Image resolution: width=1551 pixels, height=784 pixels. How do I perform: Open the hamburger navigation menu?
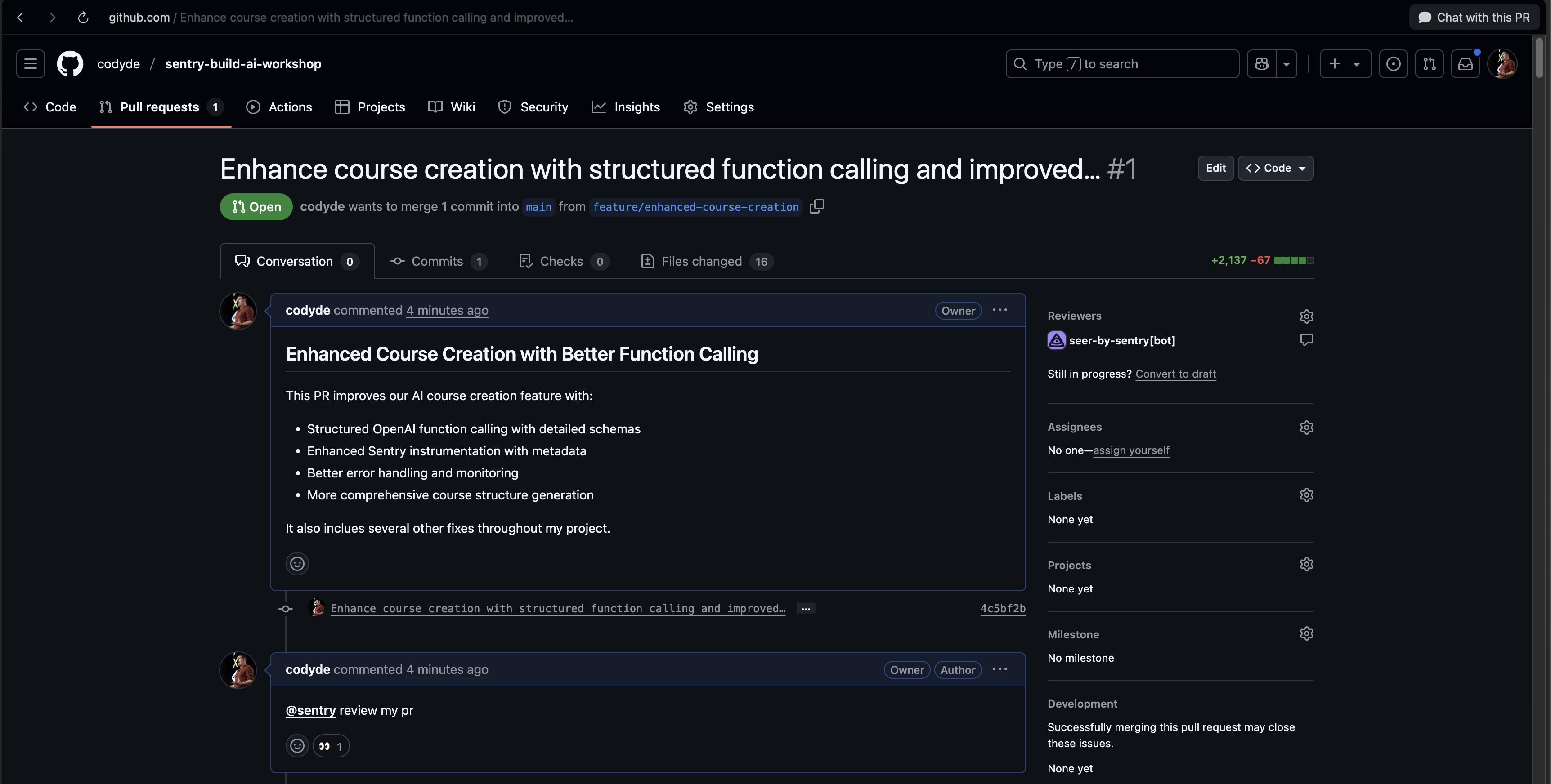click(x=31, y=64)
